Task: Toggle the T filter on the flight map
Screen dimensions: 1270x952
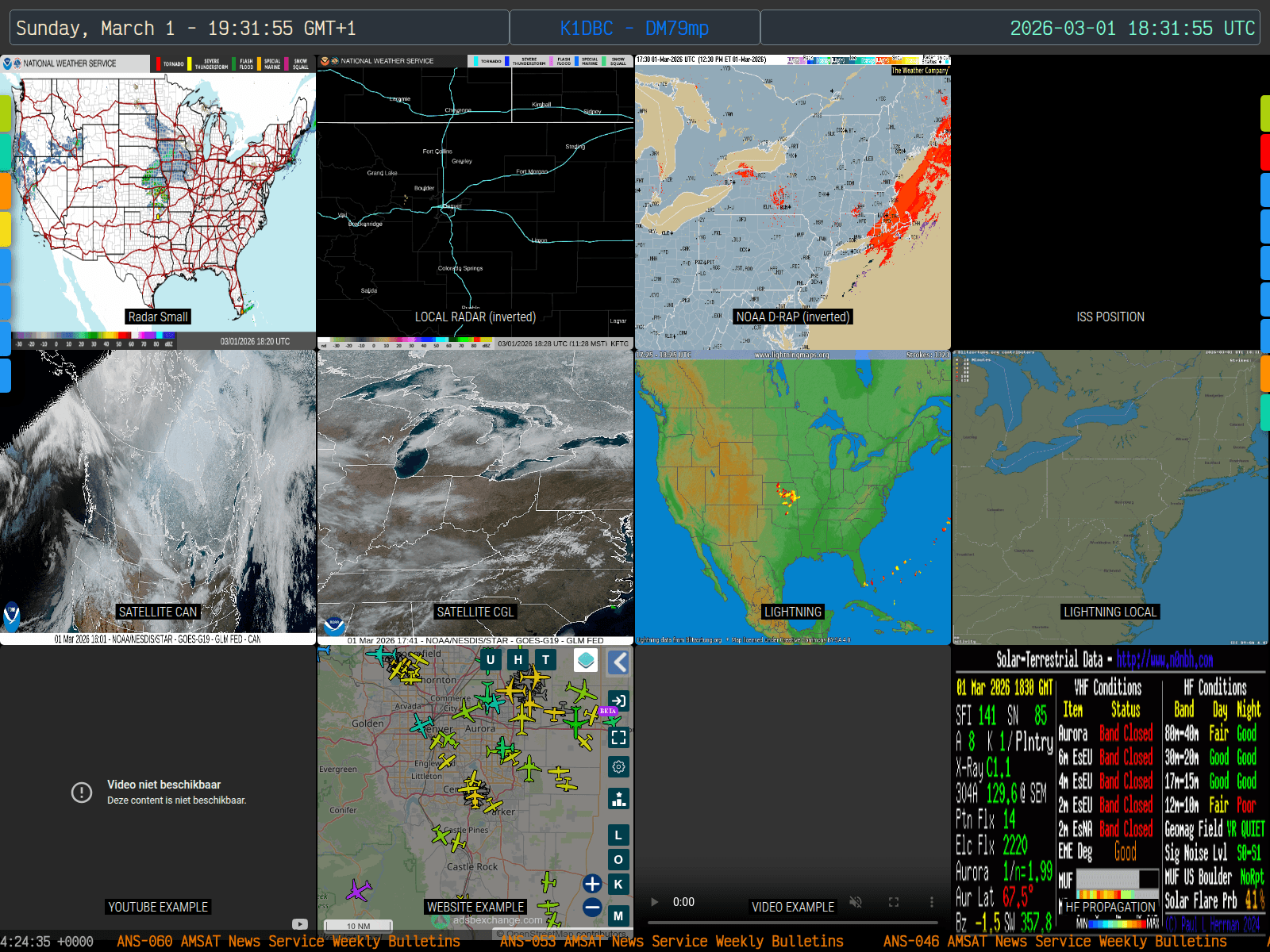Action: (x=545, y=660)
